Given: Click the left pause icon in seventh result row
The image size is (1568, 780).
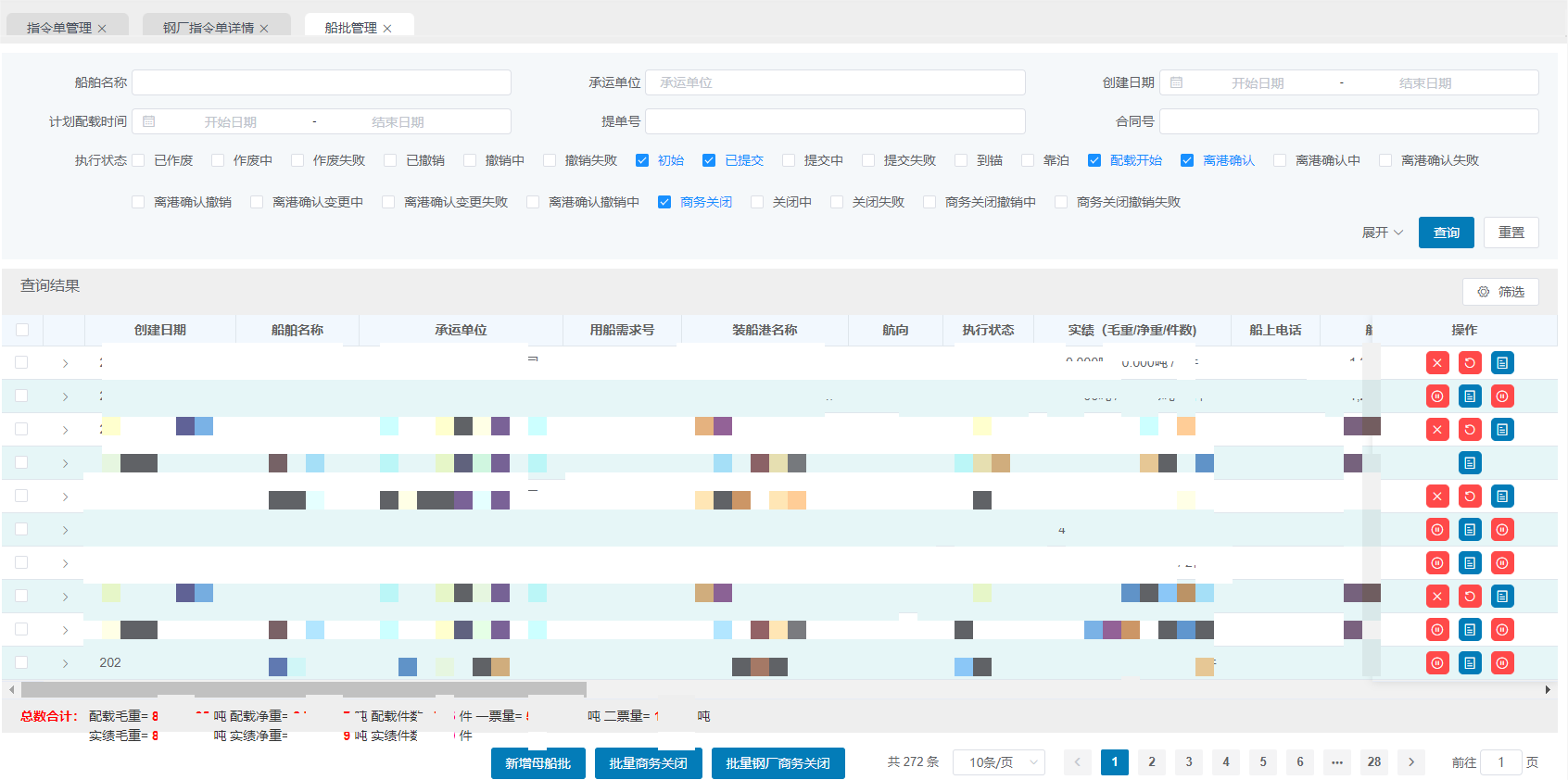Looking at the screenshot, I should [x=1437, y=563].
